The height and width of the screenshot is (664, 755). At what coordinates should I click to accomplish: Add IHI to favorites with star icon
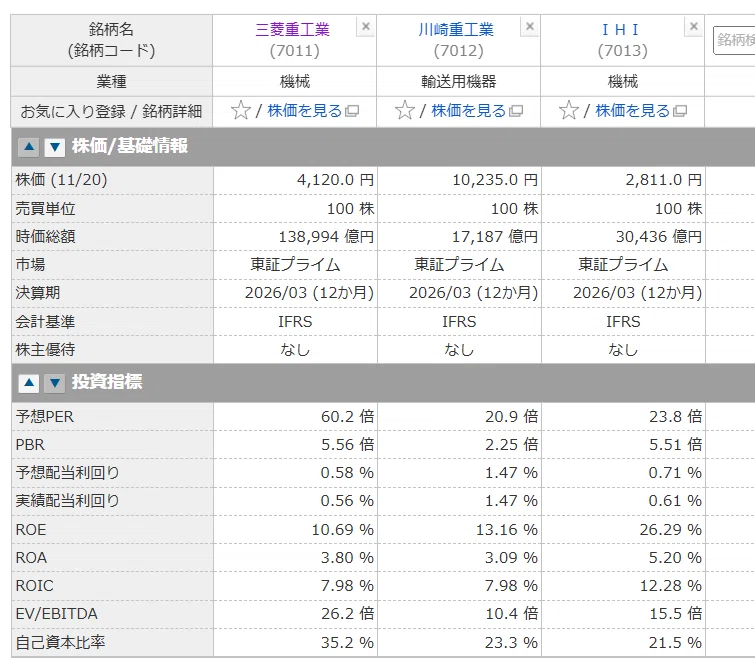(569, 111)
